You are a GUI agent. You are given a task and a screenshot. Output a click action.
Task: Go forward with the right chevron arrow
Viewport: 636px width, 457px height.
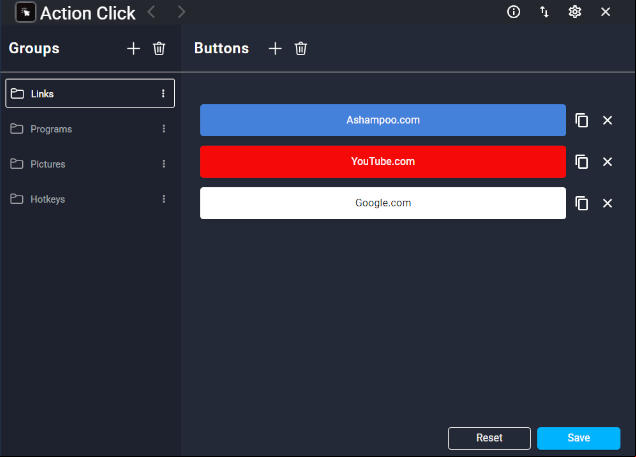point(181,12)
